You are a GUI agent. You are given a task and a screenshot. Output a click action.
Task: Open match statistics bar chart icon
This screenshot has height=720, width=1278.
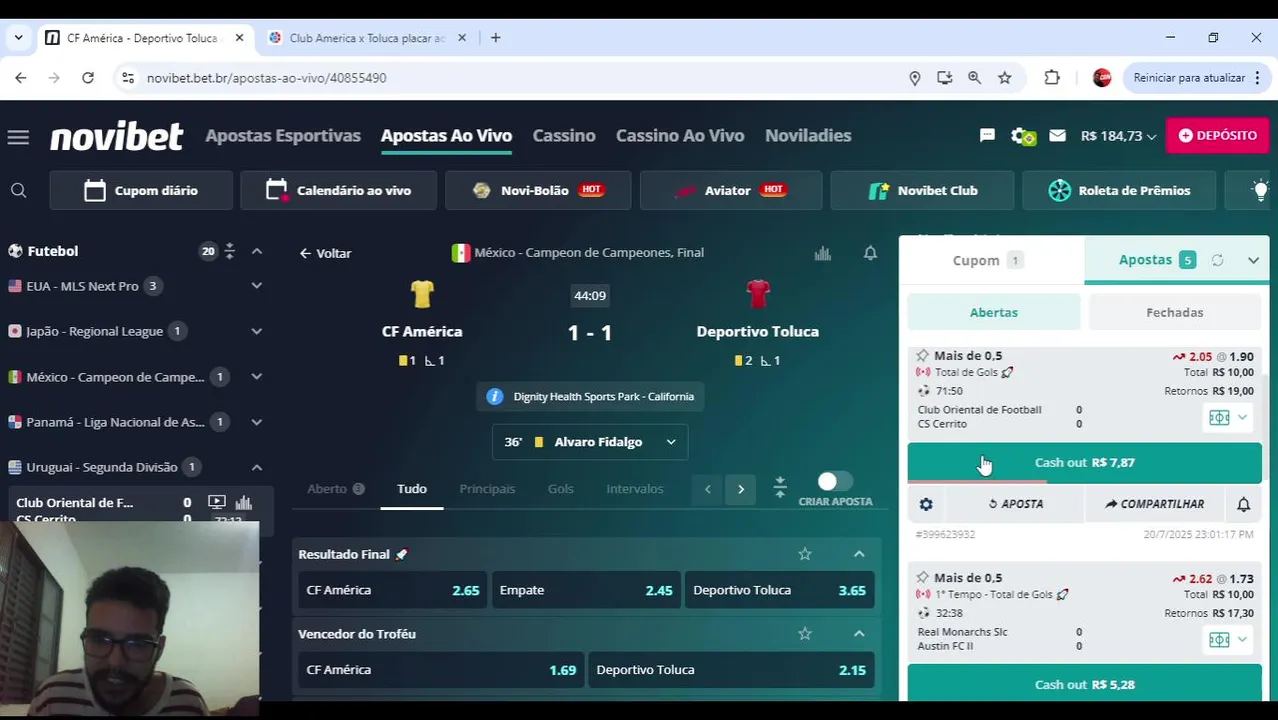coord(822,253)
